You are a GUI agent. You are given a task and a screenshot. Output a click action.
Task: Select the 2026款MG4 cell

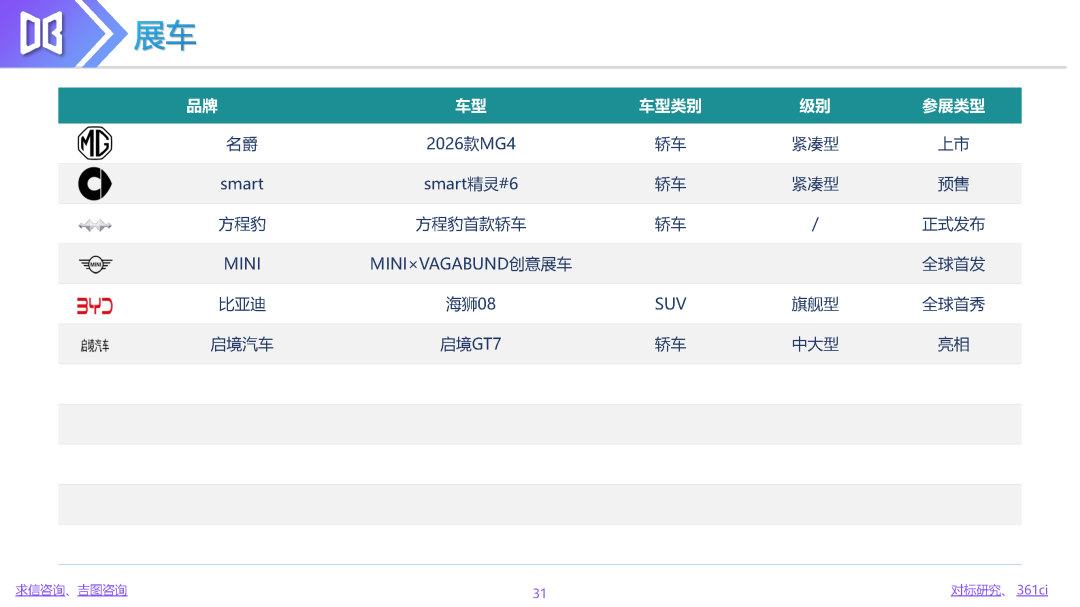[471, 144]
